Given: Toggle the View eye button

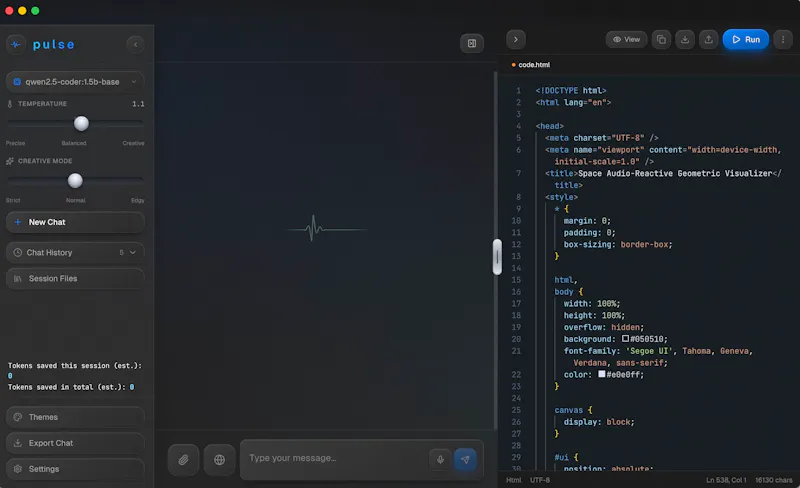Looking at the screenshot, I should (626, 39).
